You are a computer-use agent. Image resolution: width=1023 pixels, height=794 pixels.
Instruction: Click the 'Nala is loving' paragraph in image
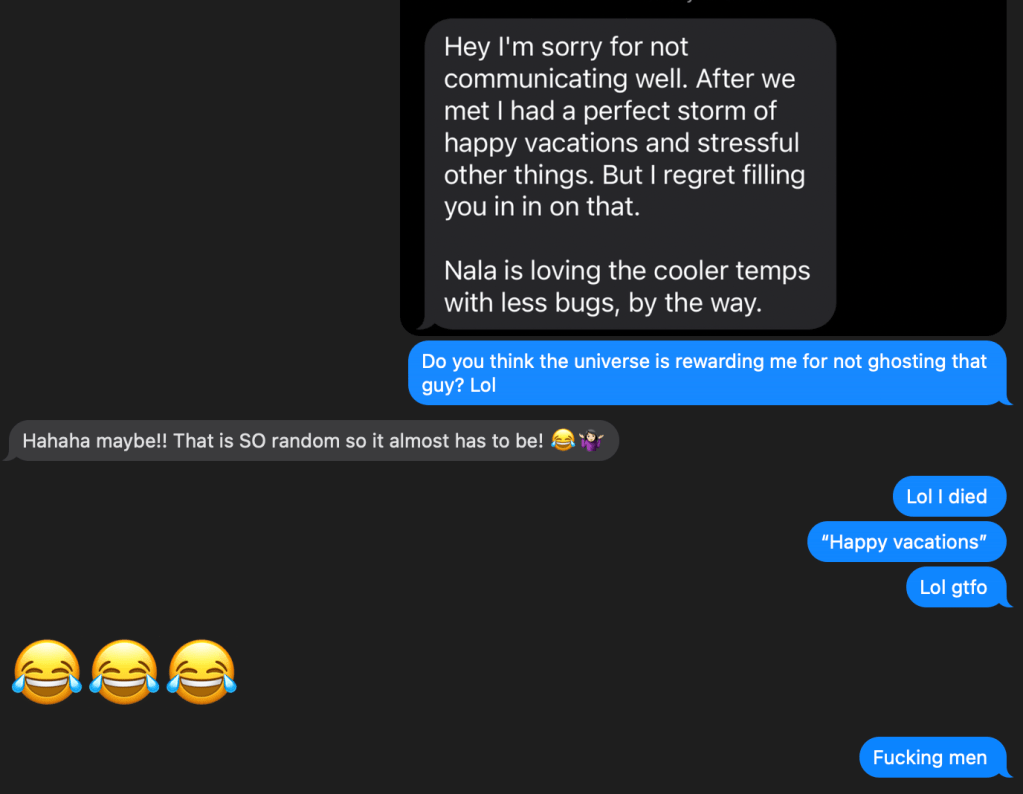(x=627, y=286)
